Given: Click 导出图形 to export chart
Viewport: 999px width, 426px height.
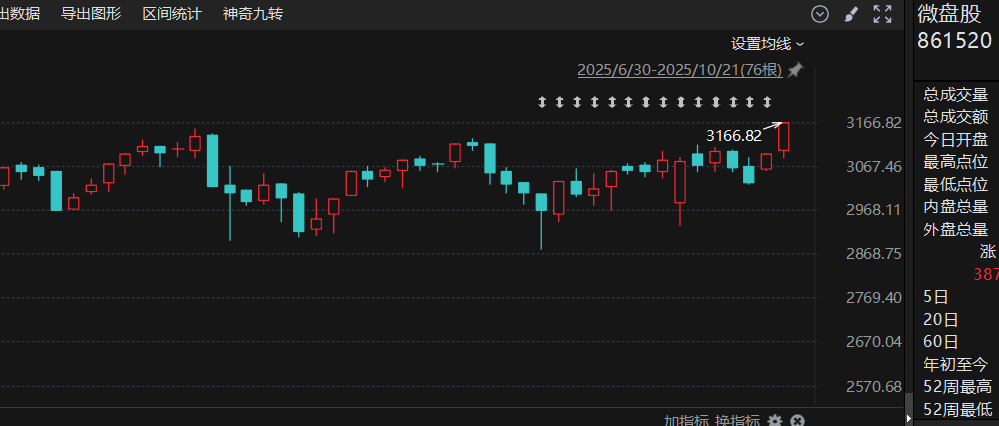Looking at the screenshot, I should [x=90, y=14].
